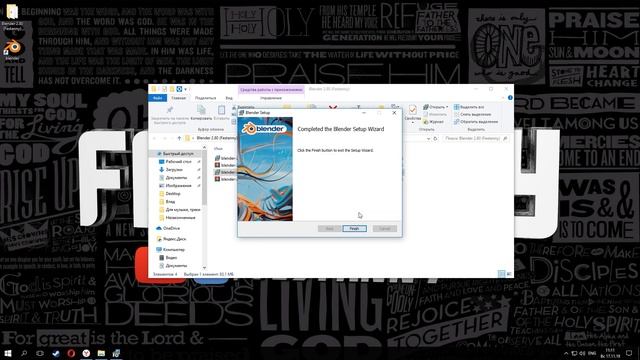Open the notification center icon
640x360 pixels.
point(629,353)
